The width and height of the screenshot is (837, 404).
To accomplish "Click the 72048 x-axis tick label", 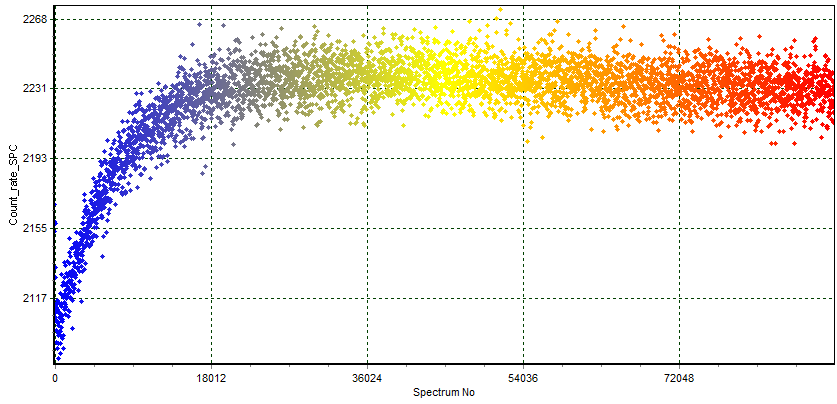I will (x=679, y=379).
